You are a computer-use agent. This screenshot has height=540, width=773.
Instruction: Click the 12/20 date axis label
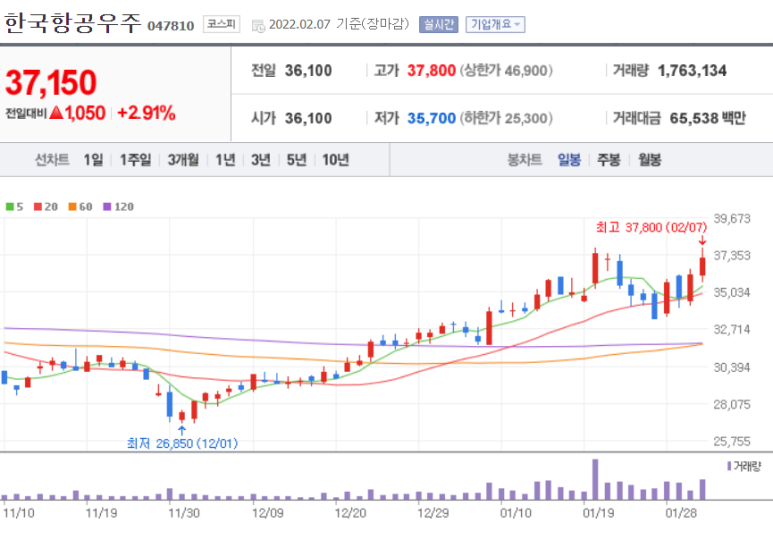point(350,513)
